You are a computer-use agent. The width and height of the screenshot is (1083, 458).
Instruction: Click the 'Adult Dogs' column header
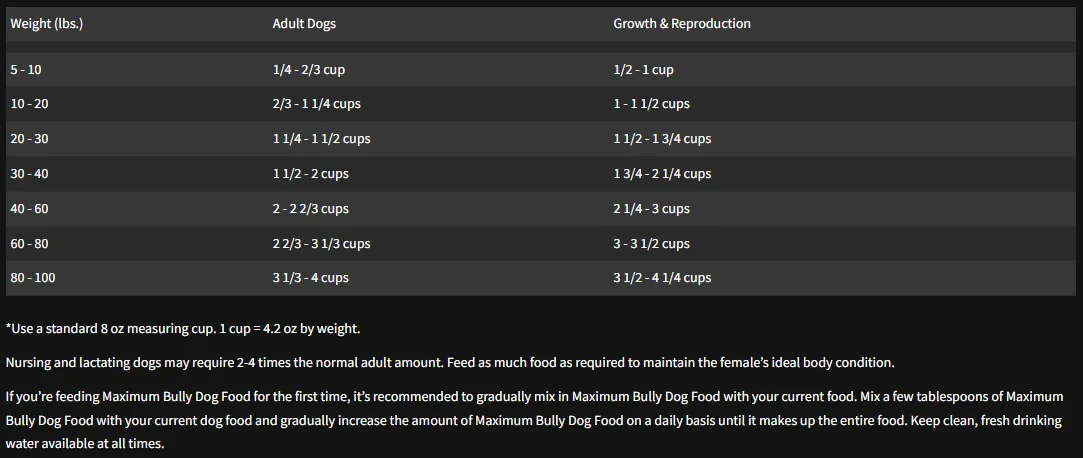[303, 23]
